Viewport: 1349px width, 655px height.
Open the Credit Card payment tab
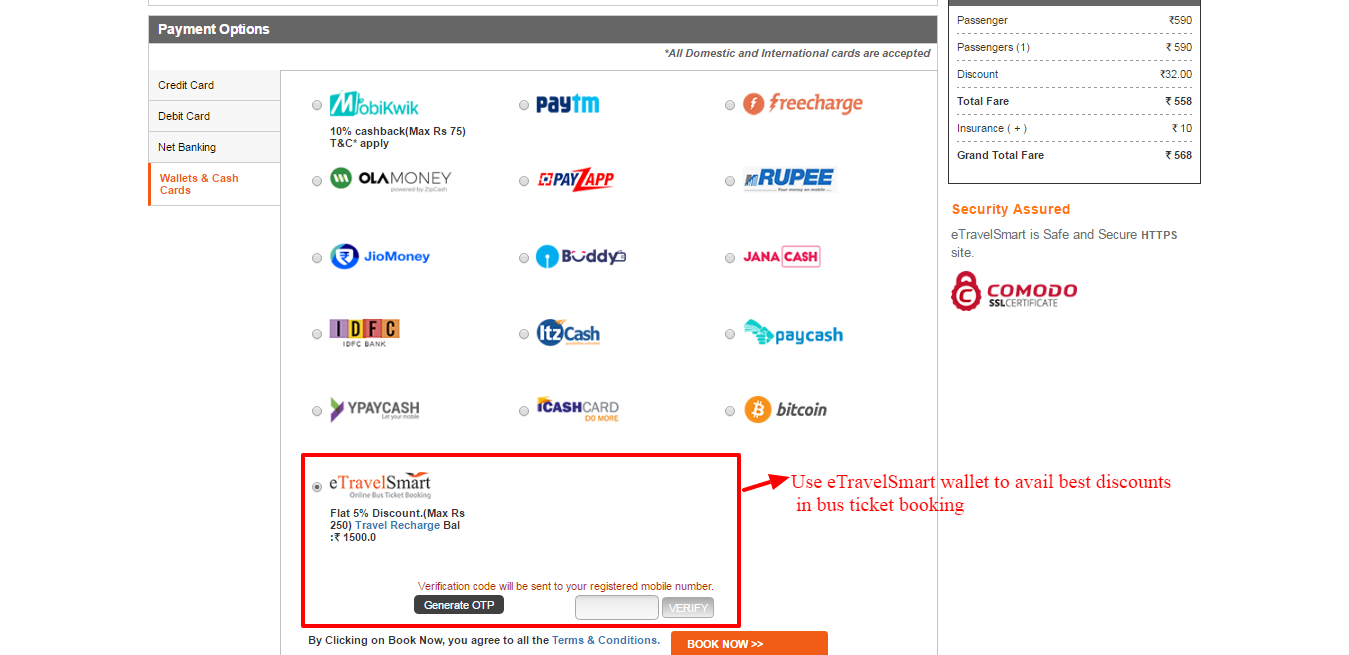click(x=214, y=85)
